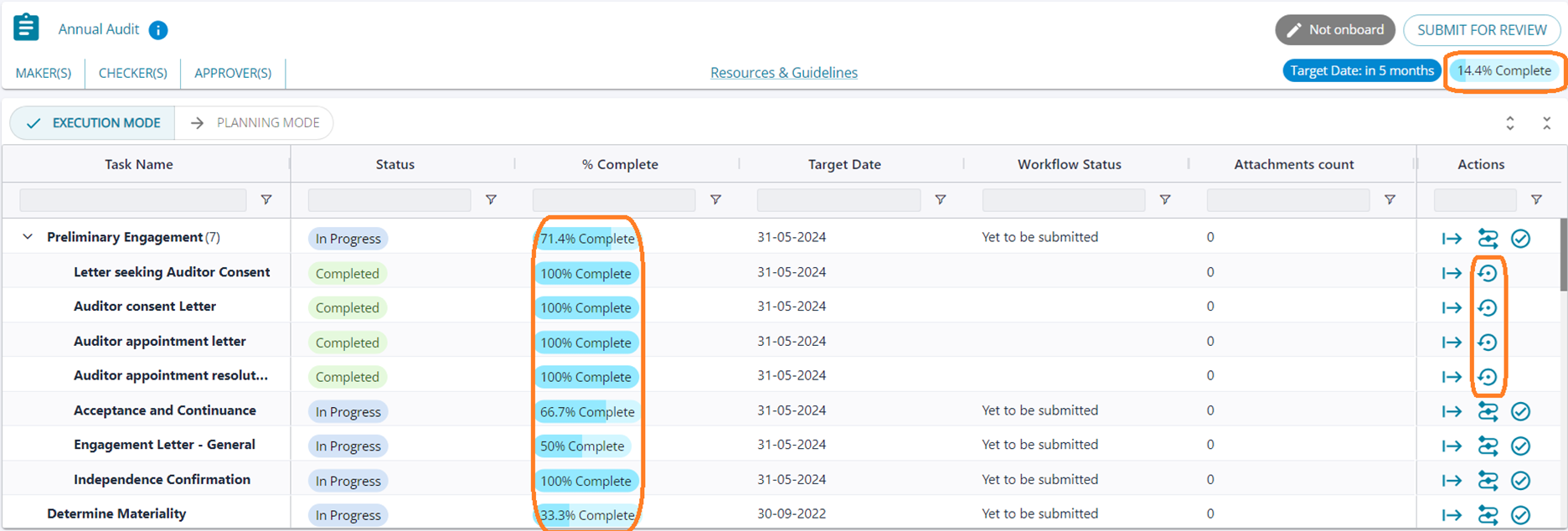Click workflow icon for Preliminary Engagement
The image size is (1568, 531).
click(1488, 239)
